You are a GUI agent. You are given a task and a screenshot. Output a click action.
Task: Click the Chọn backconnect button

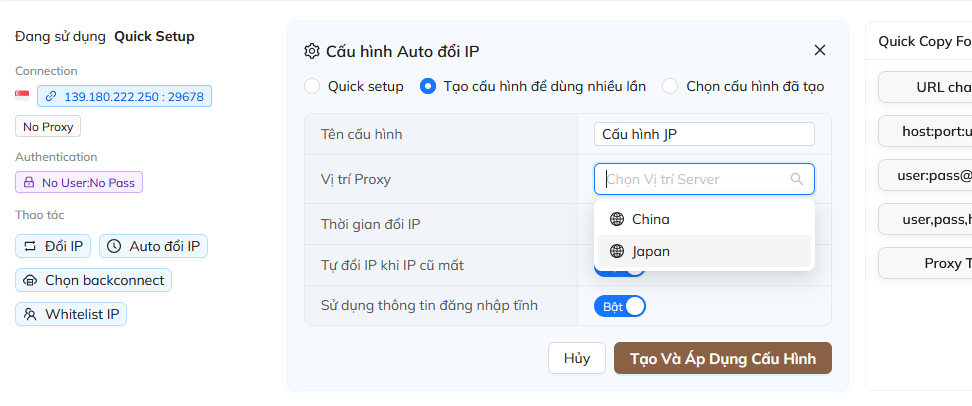[93, 280]
